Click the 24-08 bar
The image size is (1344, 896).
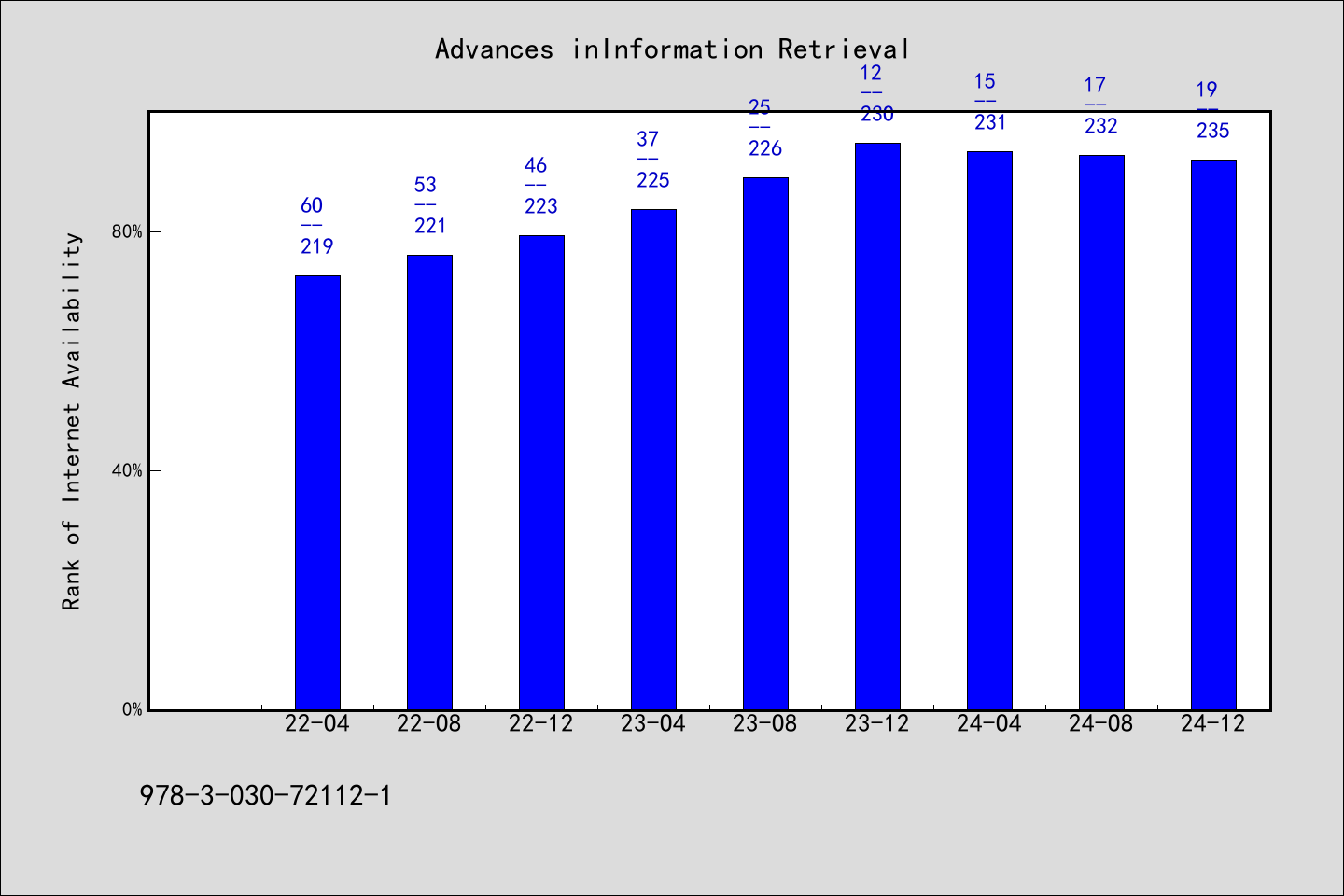tap(1101, 432)
